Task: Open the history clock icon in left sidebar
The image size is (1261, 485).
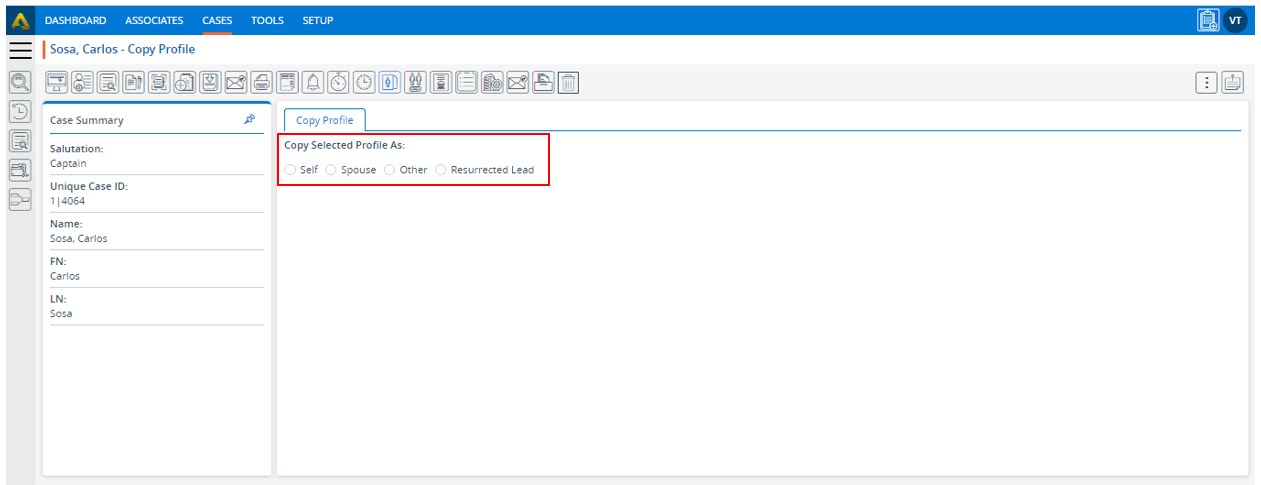Action: click(20, 111)
